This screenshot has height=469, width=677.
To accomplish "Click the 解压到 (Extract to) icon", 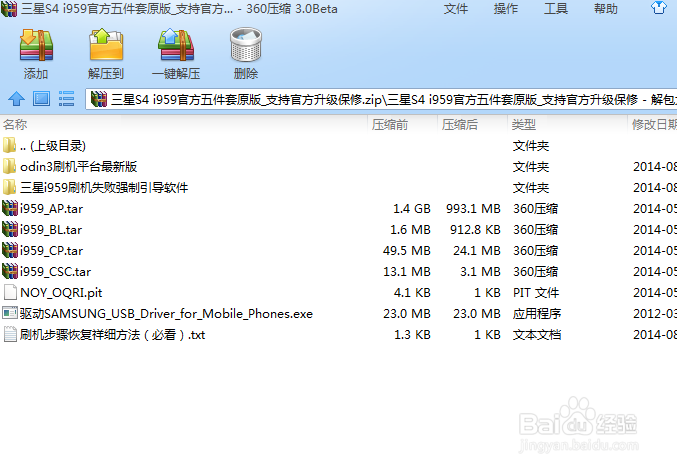I will pos(106,45).
